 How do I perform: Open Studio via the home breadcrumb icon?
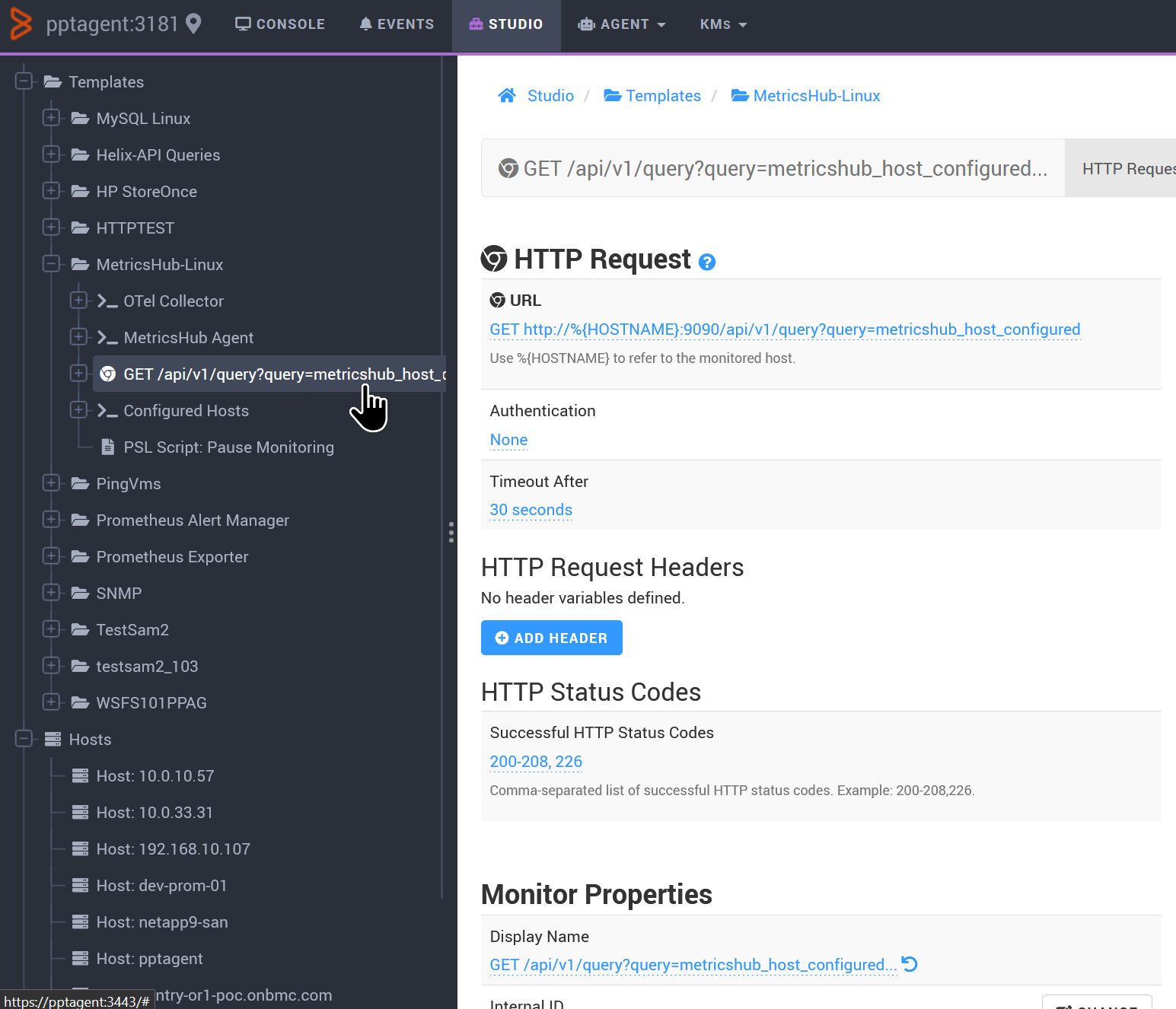[x=507, y=94]
